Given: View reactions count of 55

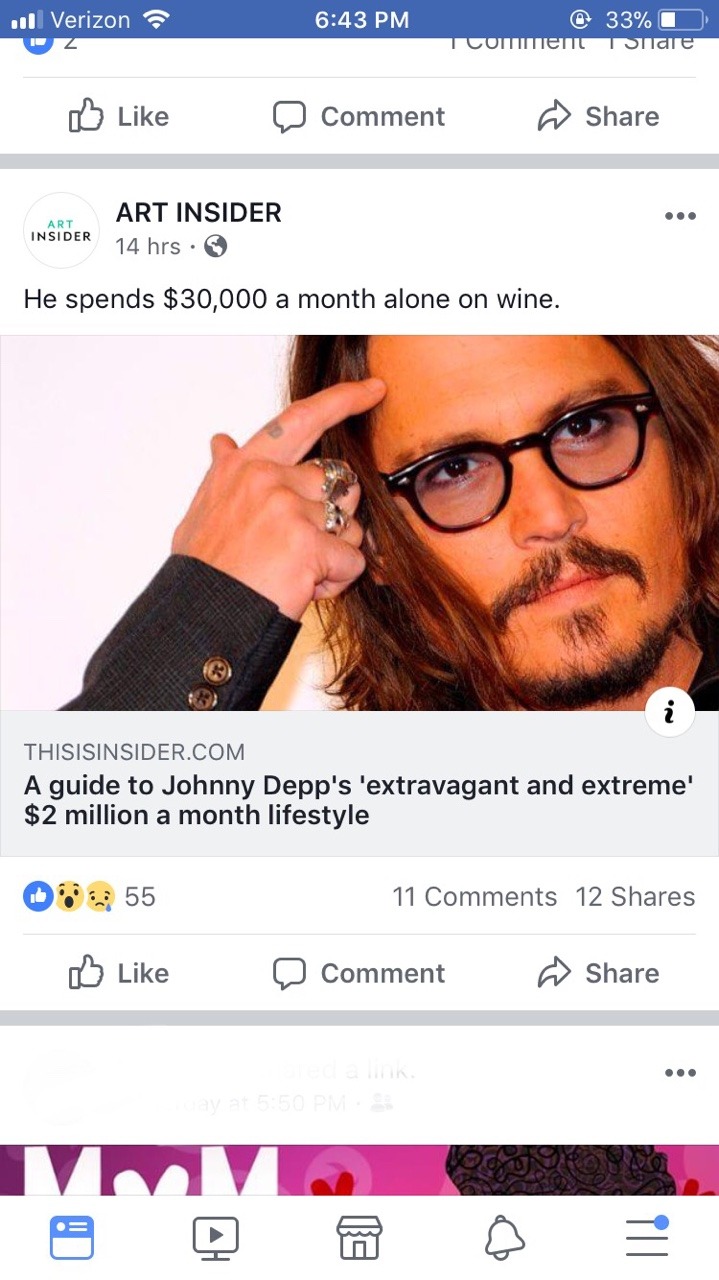Looking at the screenshot, I should pos(90,897).
